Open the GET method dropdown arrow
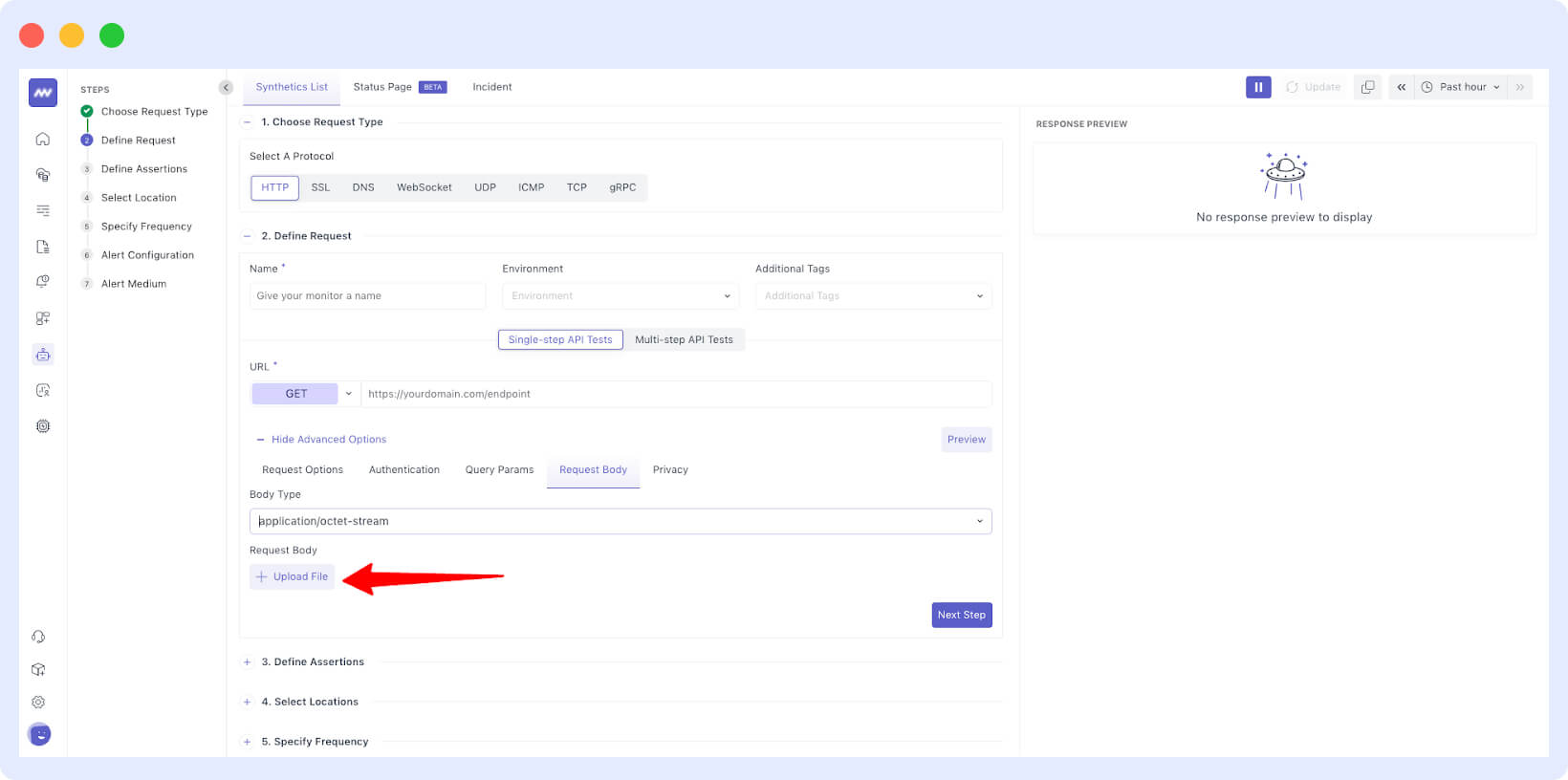 [349, 394]
